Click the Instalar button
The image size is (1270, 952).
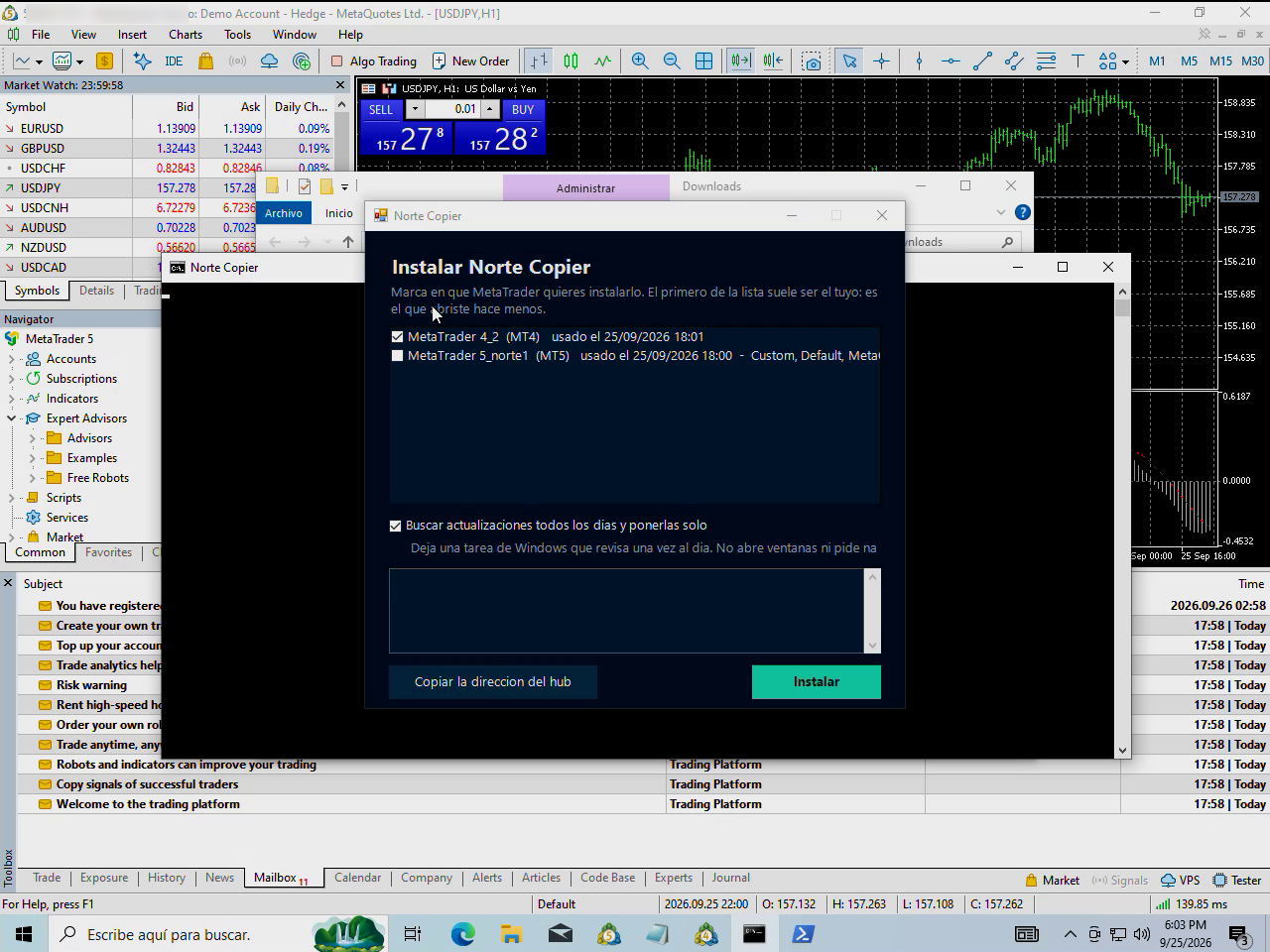[x=817, y=682]
